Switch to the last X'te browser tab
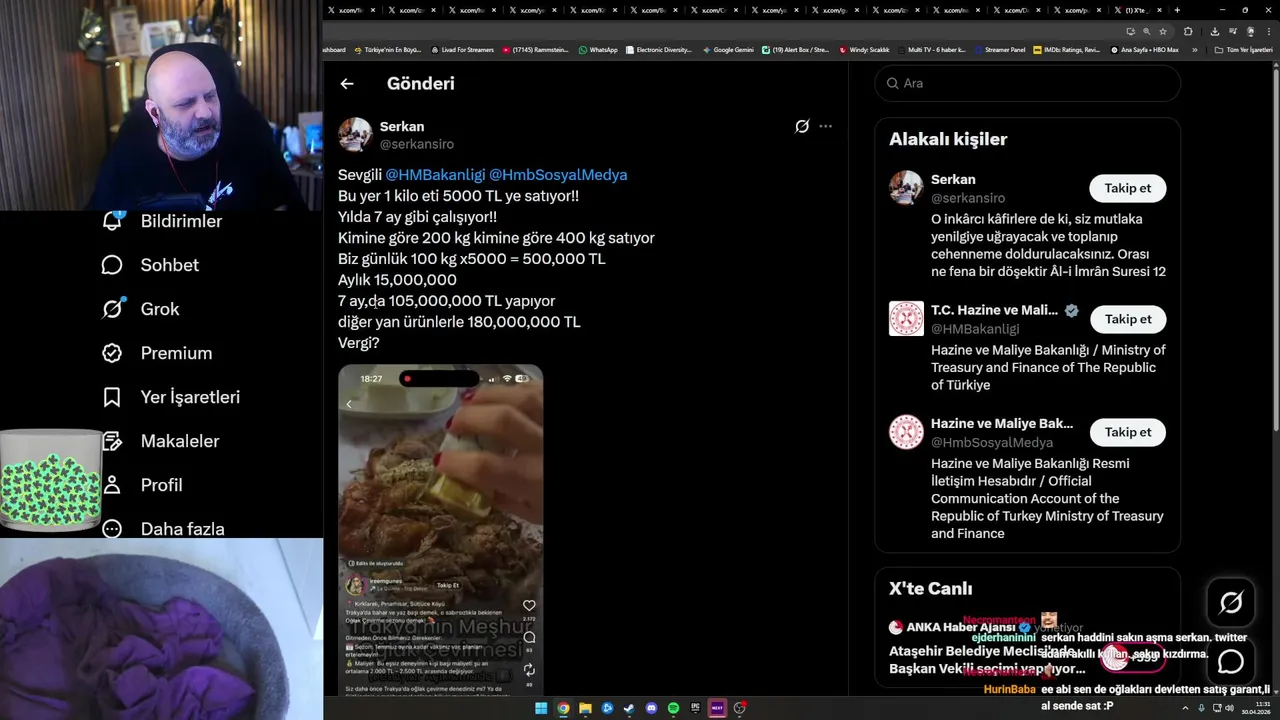The image size is (1280, 720). [x=1137, y=10]
